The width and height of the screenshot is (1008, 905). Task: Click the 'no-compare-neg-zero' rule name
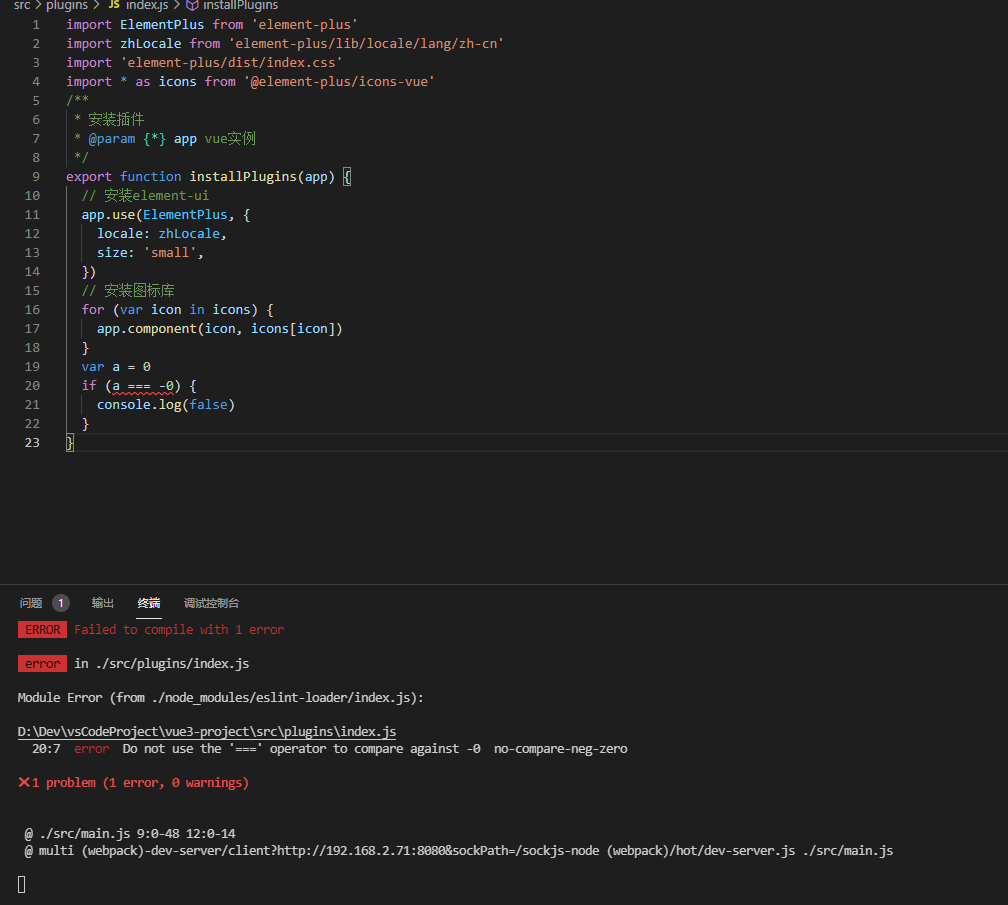pyautogui.click(x=561, y=749)
